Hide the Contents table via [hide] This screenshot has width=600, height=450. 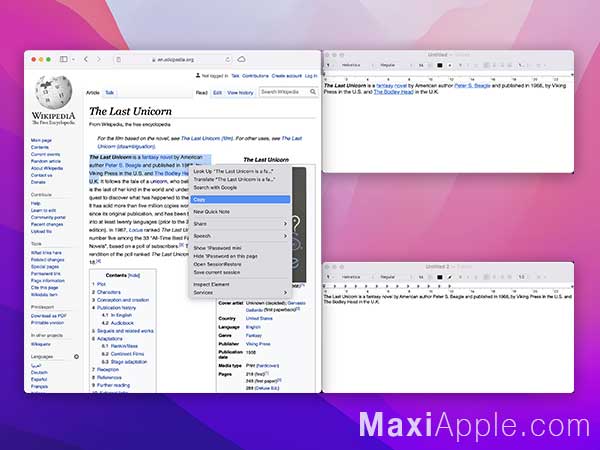[134, 276]
